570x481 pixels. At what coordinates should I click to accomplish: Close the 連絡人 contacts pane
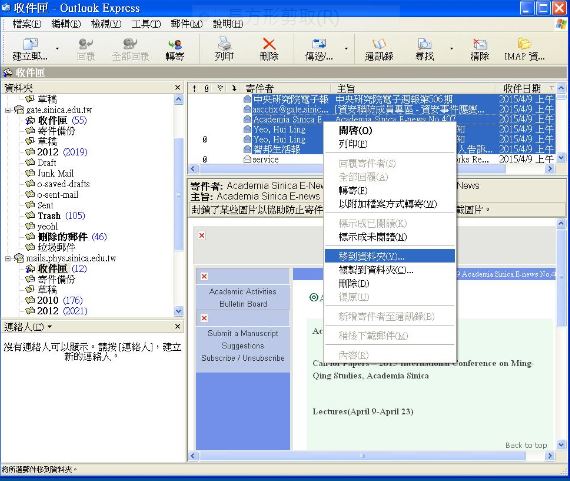pos(177,326)
